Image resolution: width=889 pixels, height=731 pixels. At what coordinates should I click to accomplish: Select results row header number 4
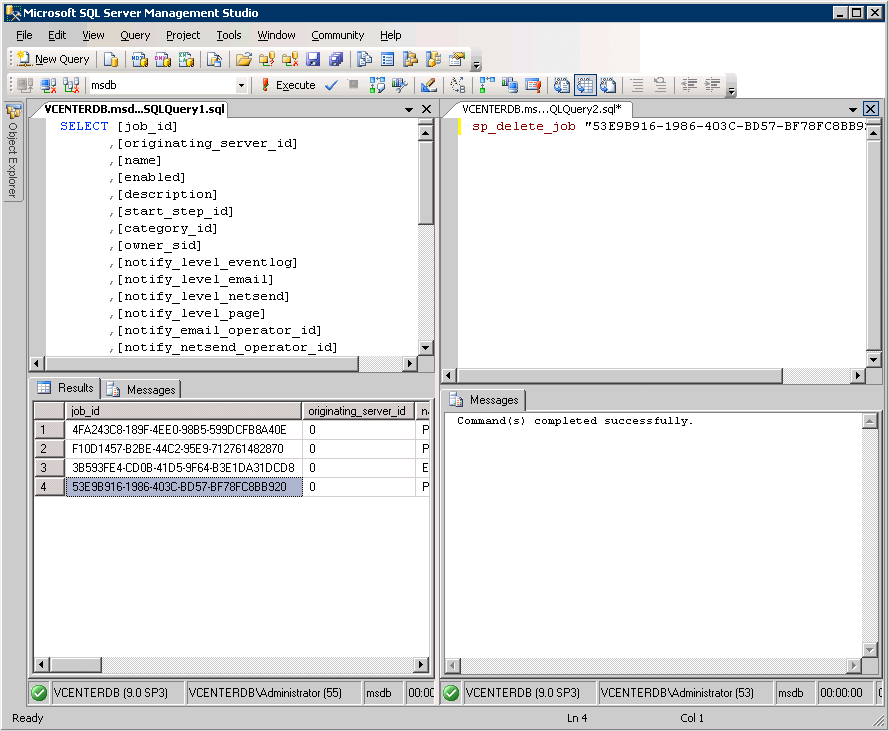(x=49, y=487)
